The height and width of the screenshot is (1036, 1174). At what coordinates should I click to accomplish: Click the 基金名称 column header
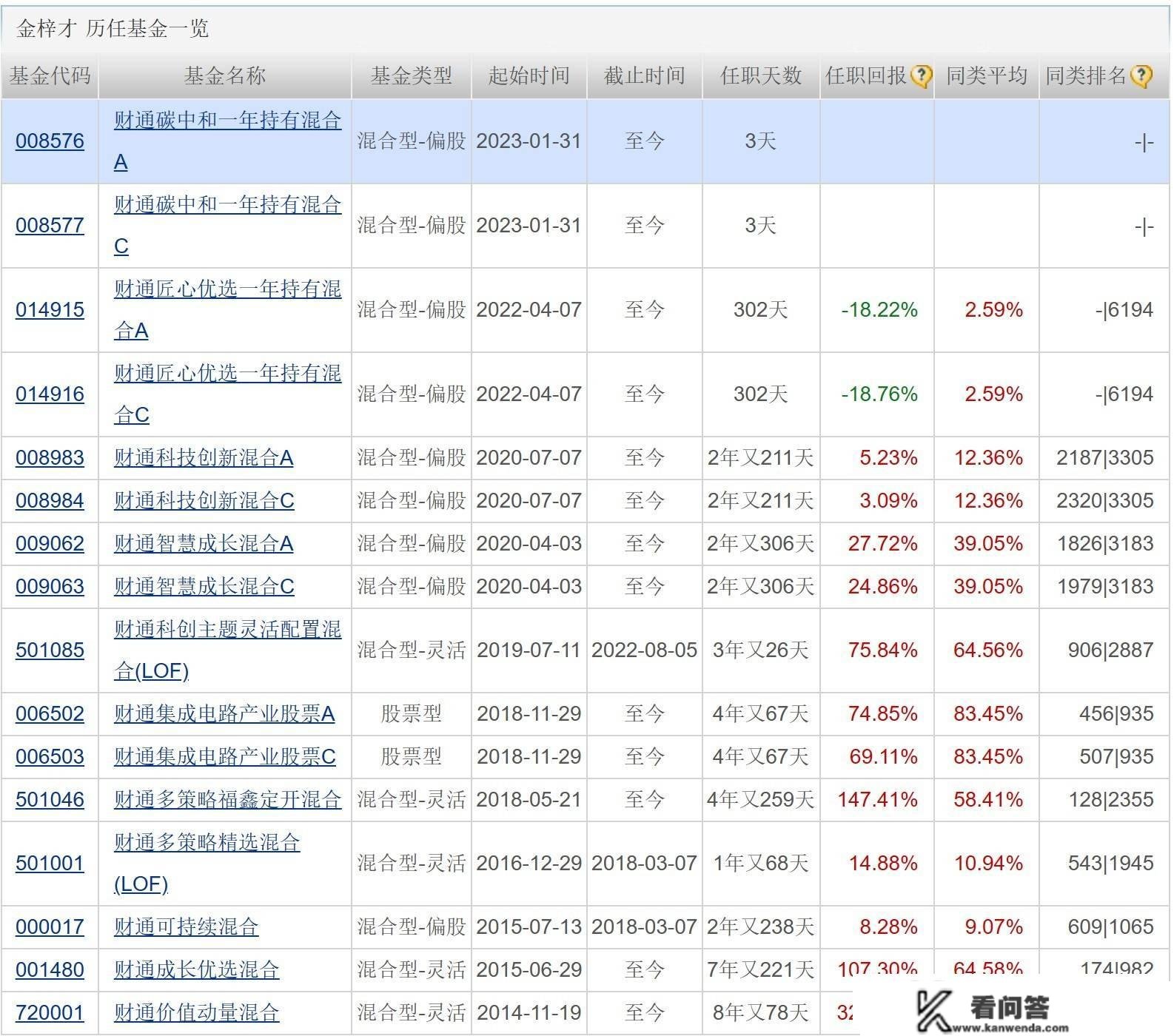(225, 75)
